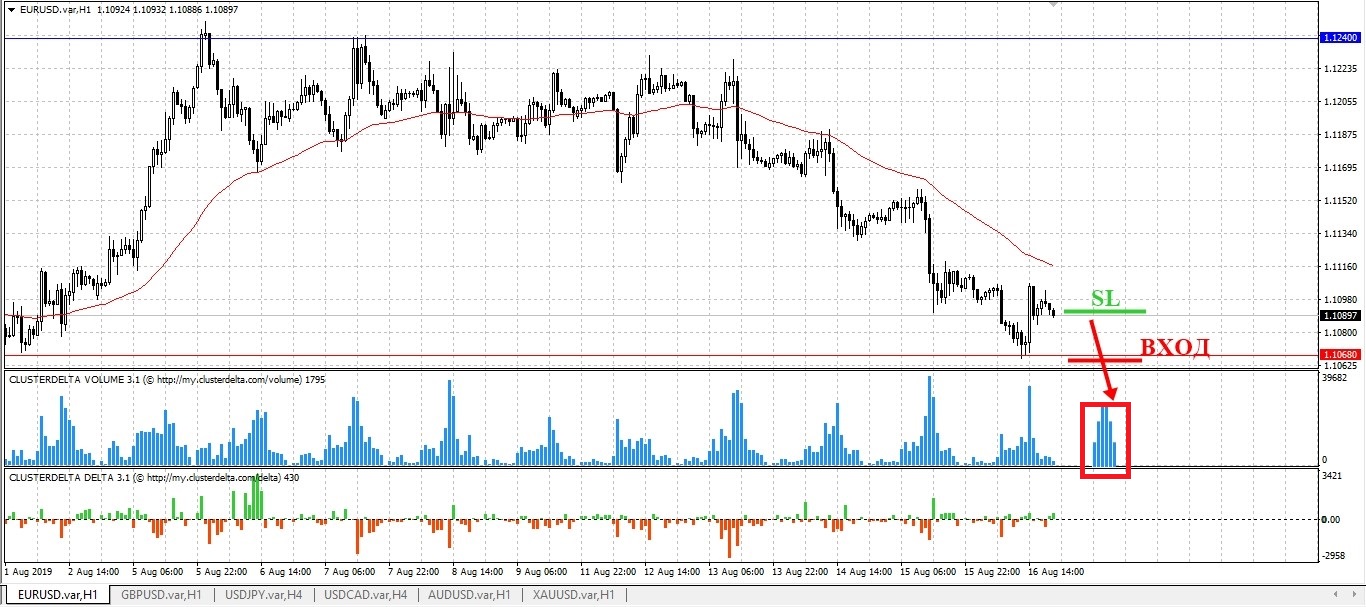
Task: Click the 9 Aug 06:00 time label
Action: (x=541, y=573)
